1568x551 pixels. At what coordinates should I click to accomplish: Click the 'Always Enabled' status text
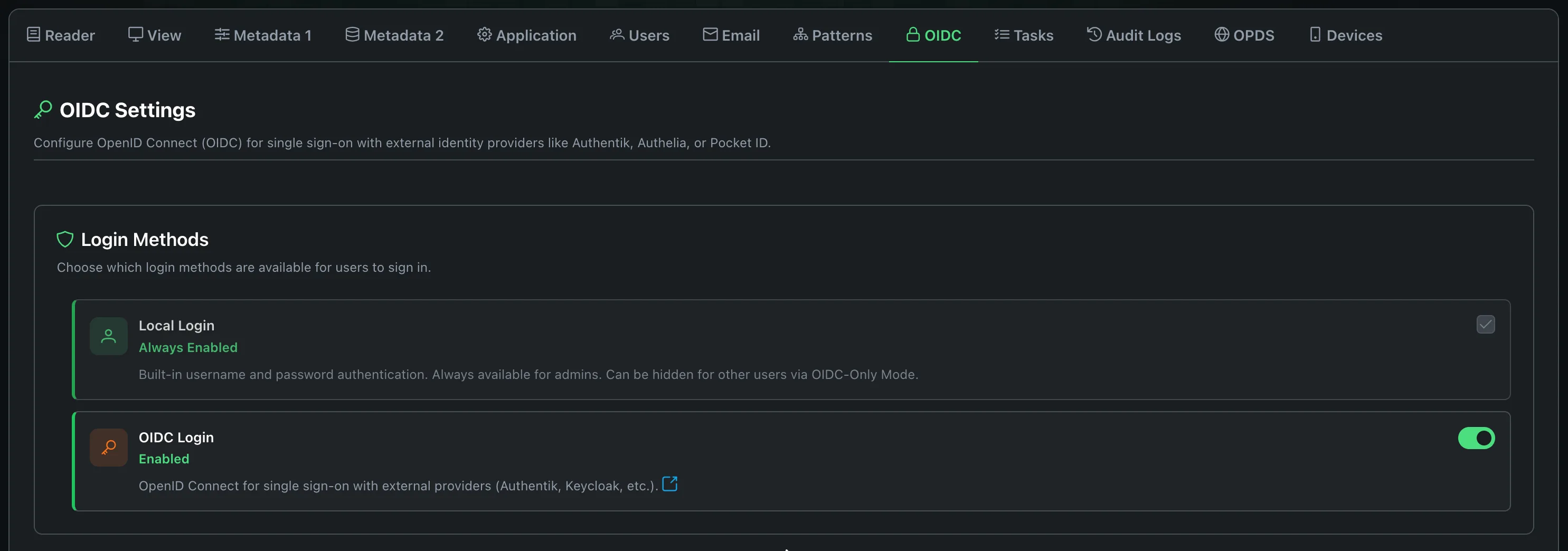(x=188, y=347)
